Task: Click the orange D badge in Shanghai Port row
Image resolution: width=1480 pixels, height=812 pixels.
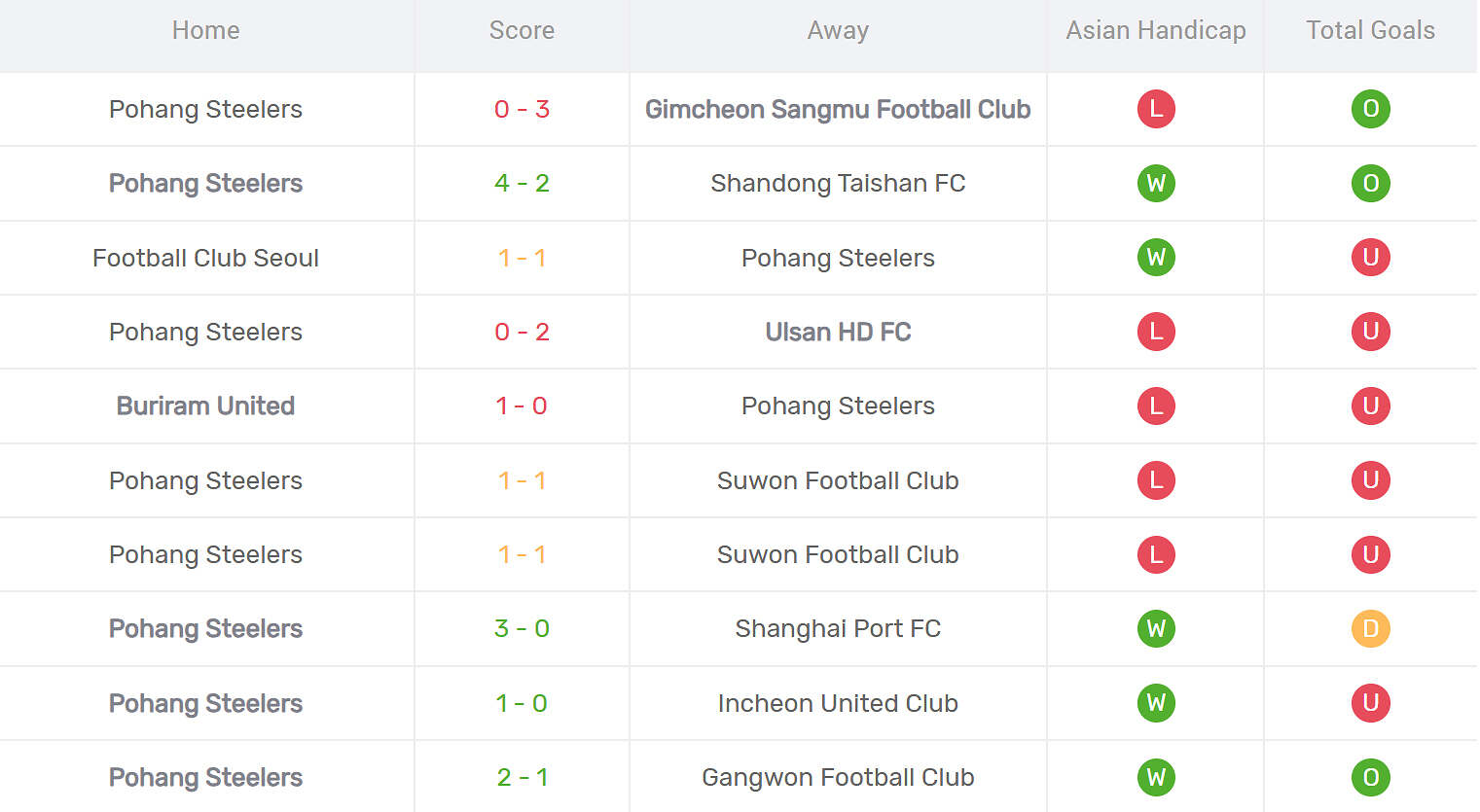Action: click(1370, 628)
